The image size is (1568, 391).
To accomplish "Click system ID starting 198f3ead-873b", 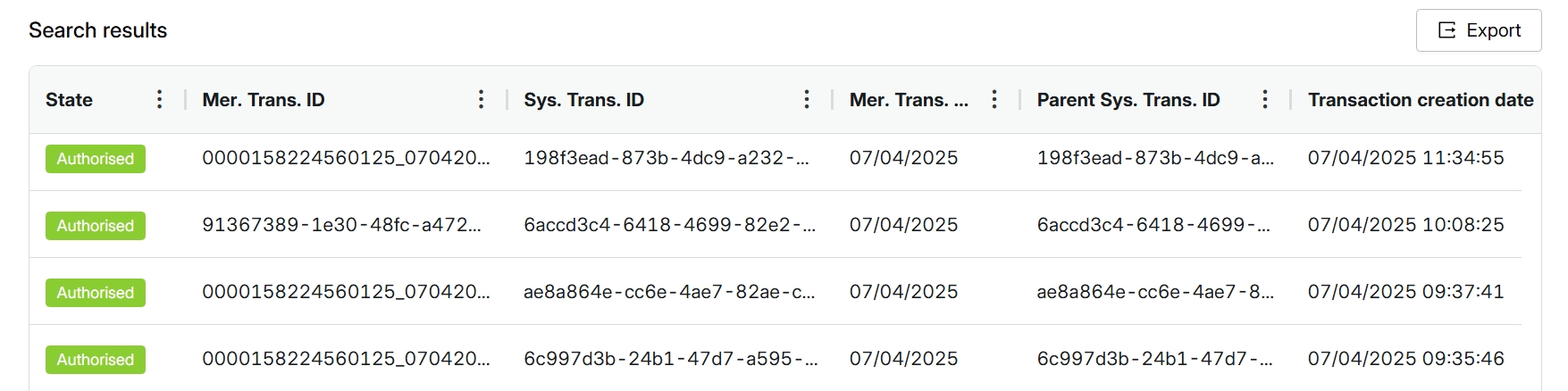I will (666, 158).
